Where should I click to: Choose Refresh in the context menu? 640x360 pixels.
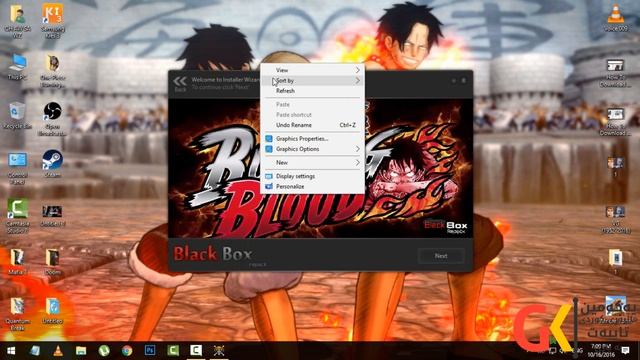[312, 91]
